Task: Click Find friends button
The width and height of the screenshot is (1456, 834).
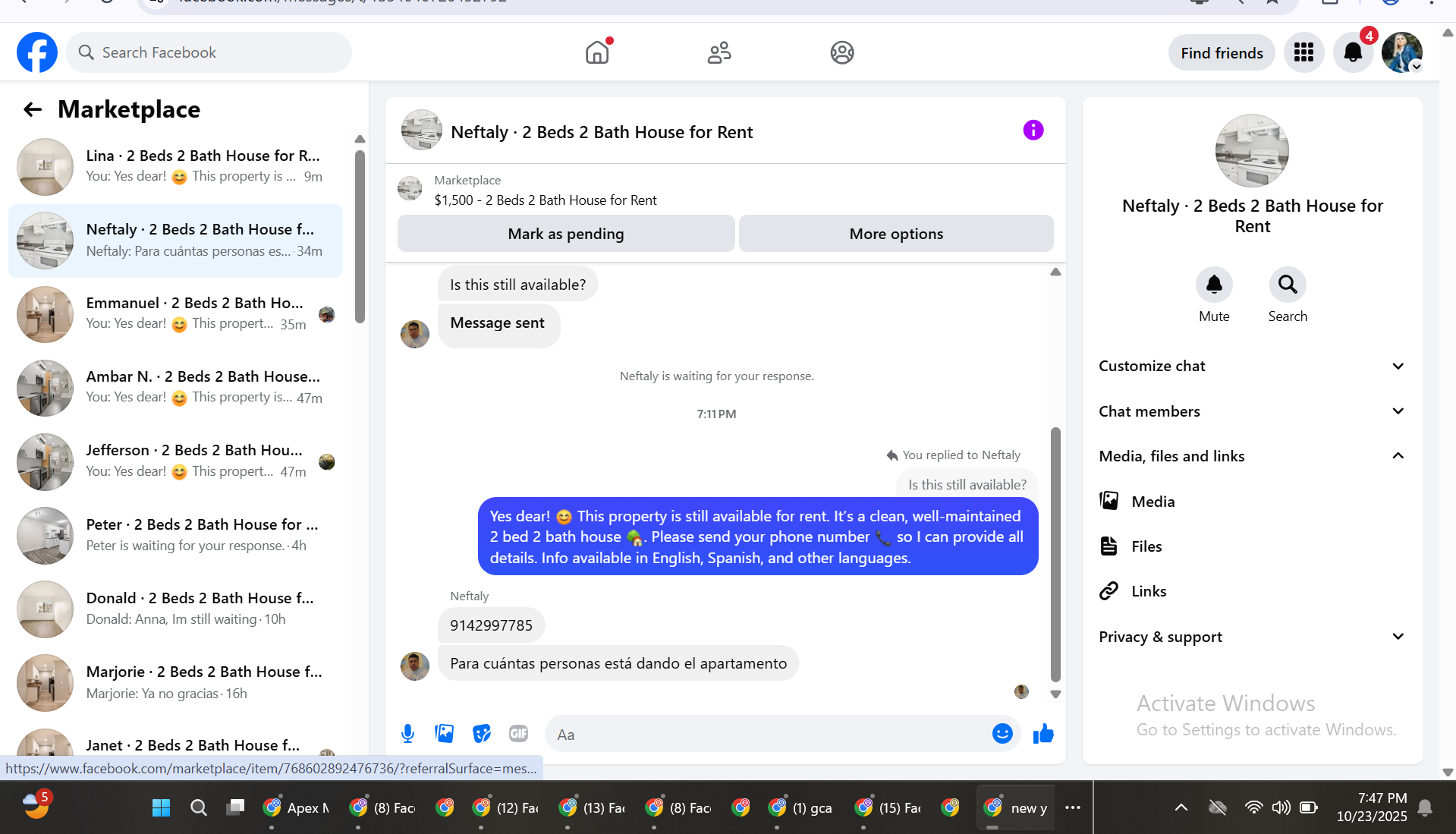Action: click(1222, 52)
